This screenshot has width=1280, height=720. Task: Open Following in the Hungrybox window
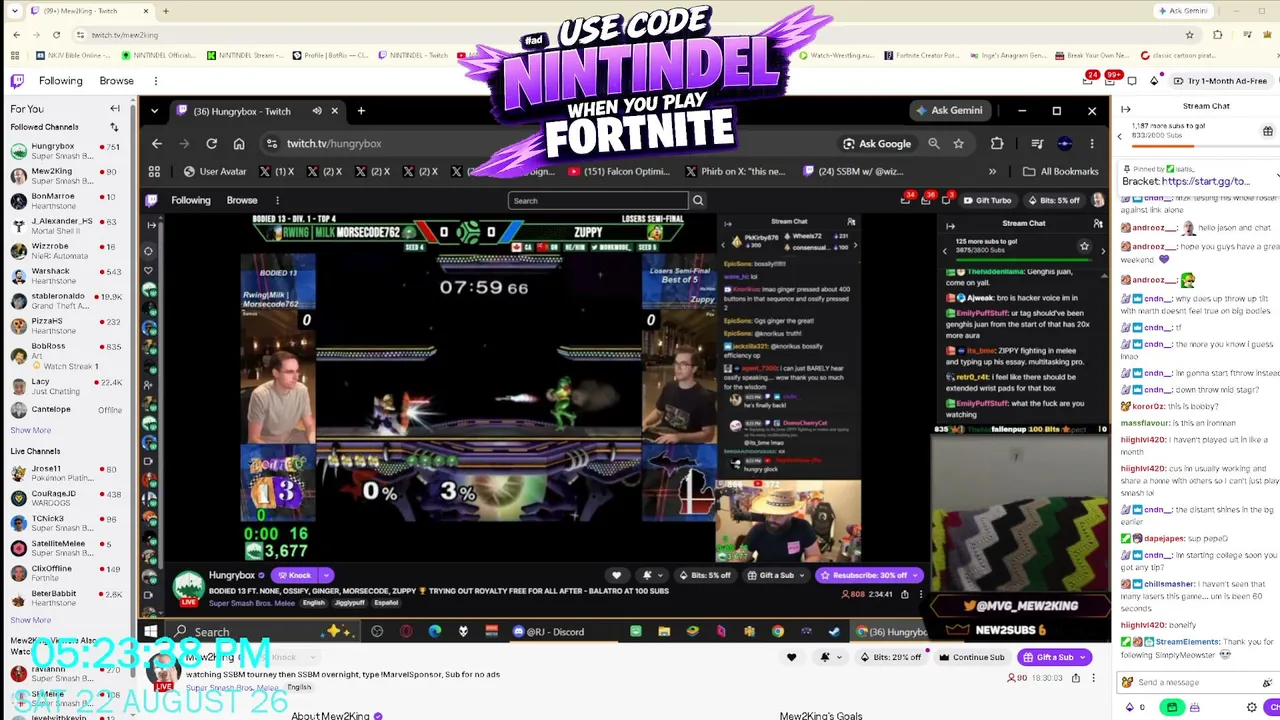[x=191, y=200]
